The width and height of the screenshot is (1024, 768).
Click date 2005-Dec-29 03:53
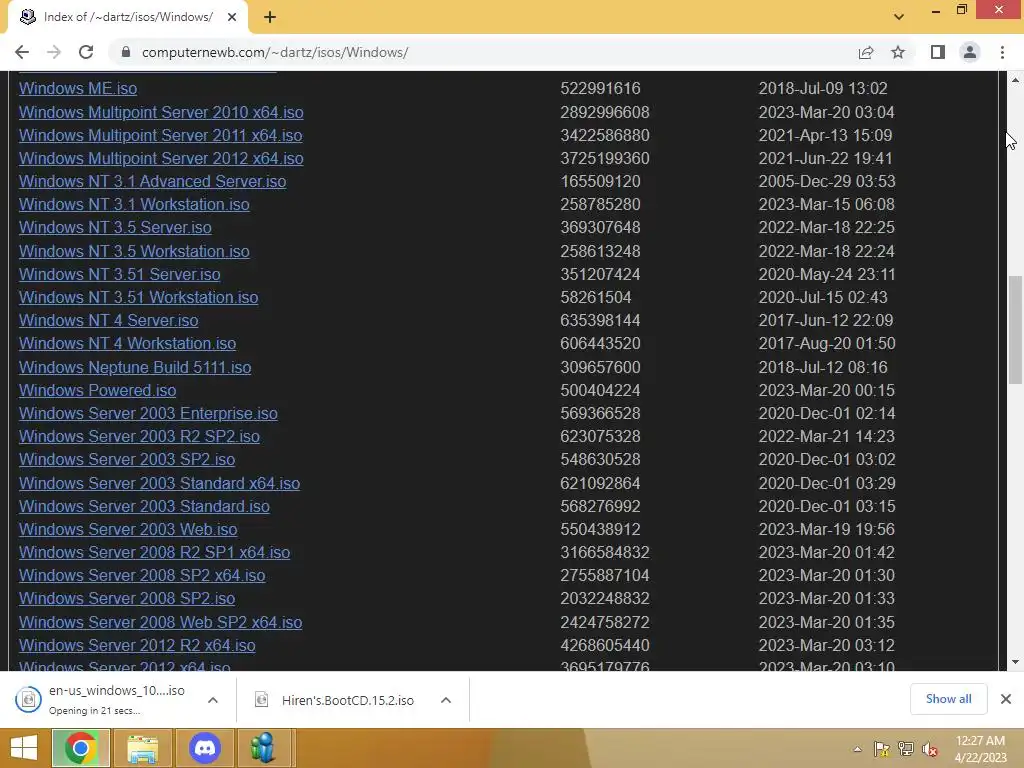827,182
